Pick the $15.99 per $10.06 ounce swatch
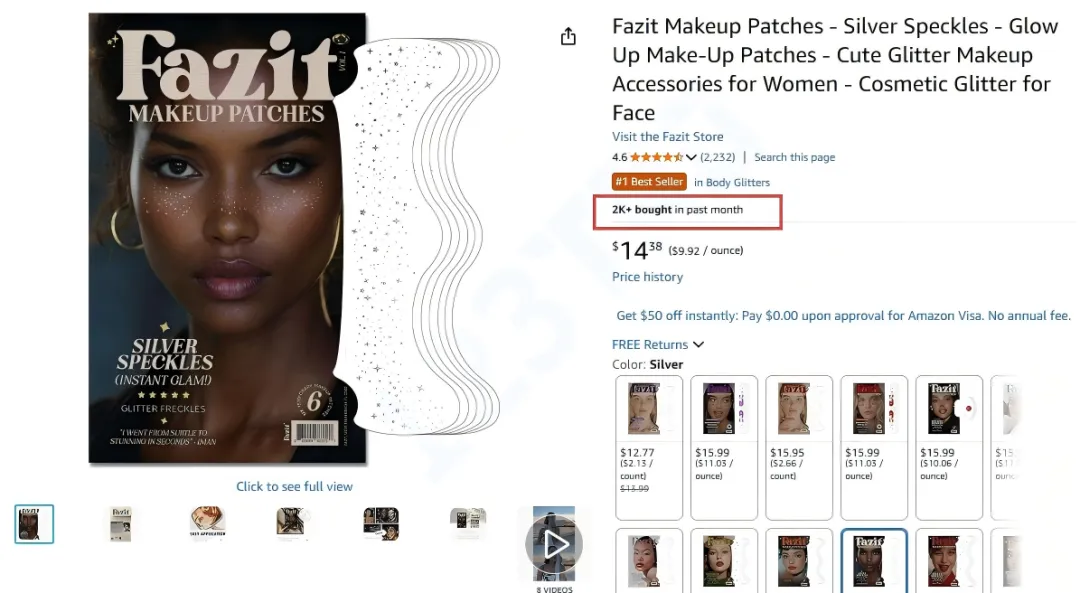This screenshot has height=593, width=1080. click(948, 446)
